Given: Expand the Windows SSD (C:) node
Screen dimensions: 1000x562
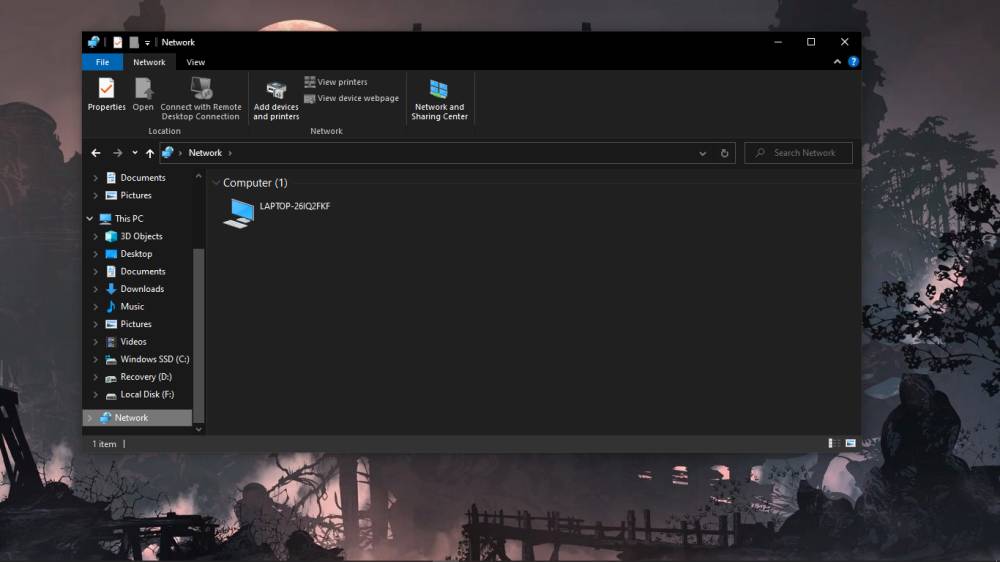Looking at the screenshot, I should coord(96,359).
